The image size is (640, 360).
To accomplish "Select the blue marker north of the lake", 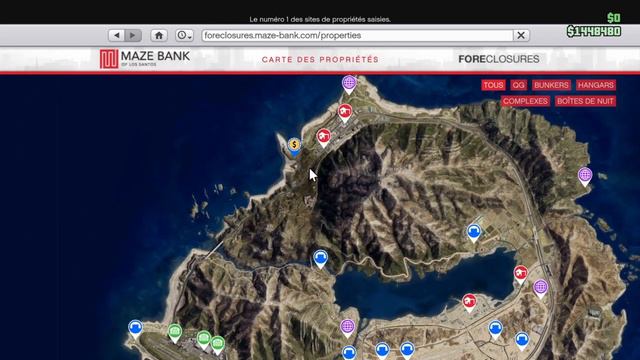I will [x=473, y=233].
